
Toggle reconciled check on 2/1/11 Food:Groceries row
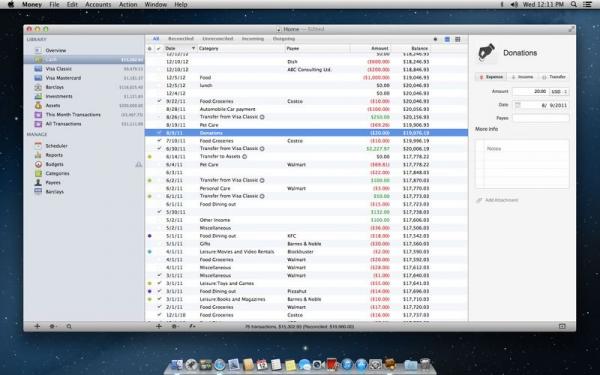[159, 307]
